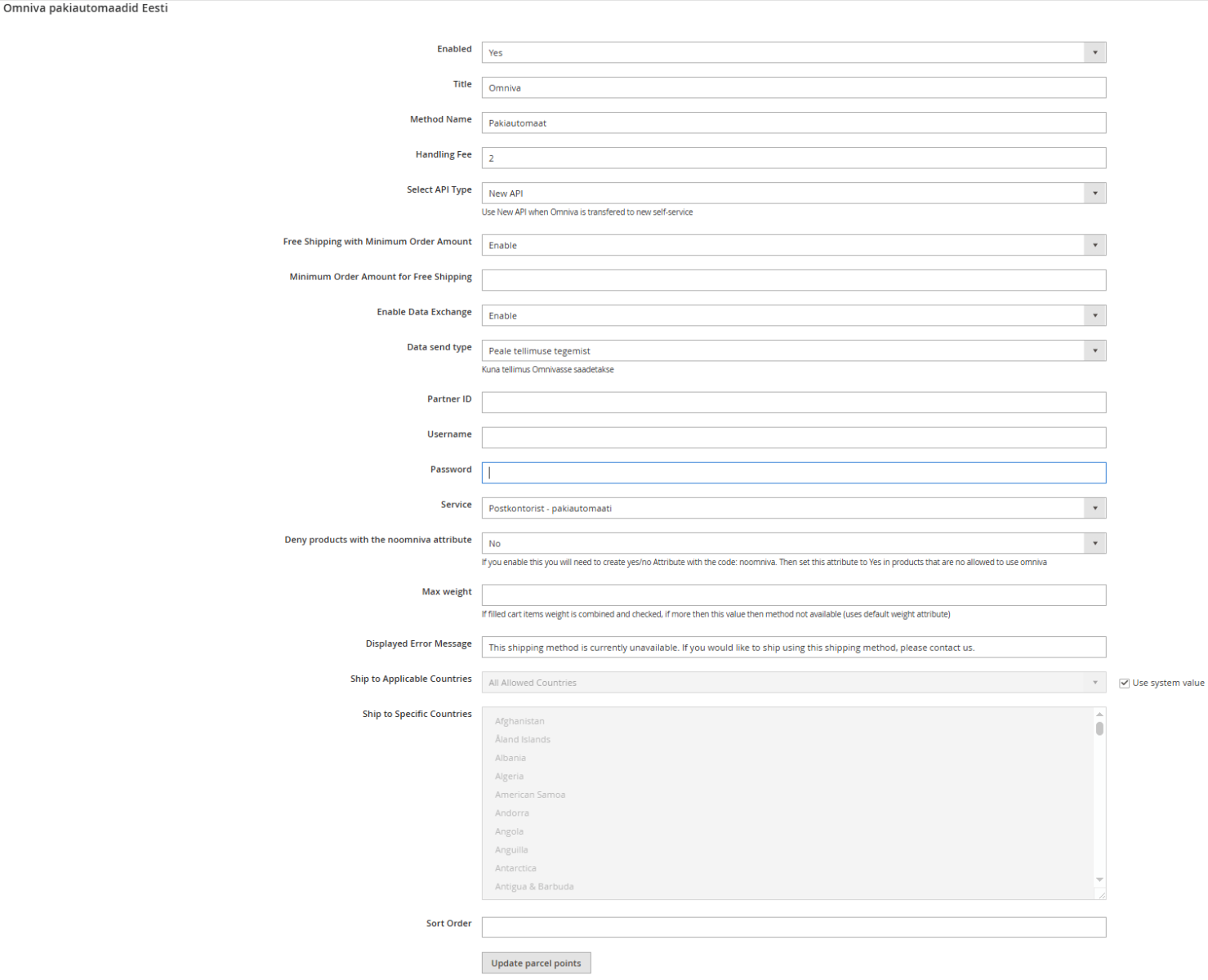Focus the Method Name field
The height and width of the screenshot is (980, 1208).
[792, 122]
